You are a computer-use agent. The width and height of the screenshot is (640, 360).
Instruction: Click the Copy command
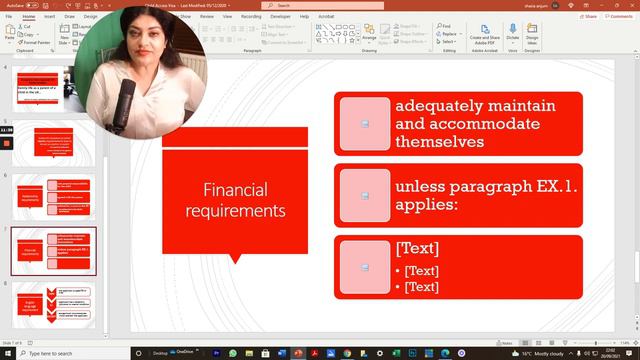coord(26,34)
